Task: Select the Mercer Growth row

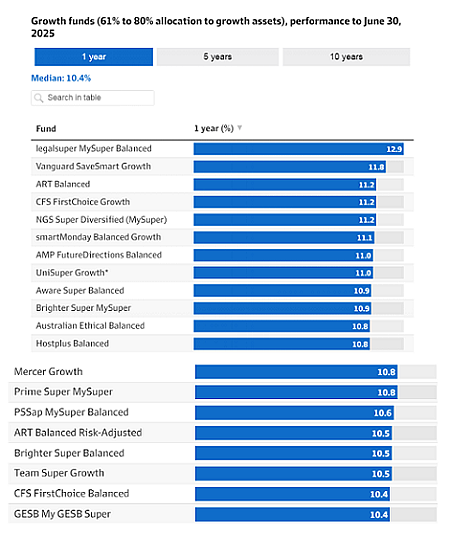Action: (222, 372)
